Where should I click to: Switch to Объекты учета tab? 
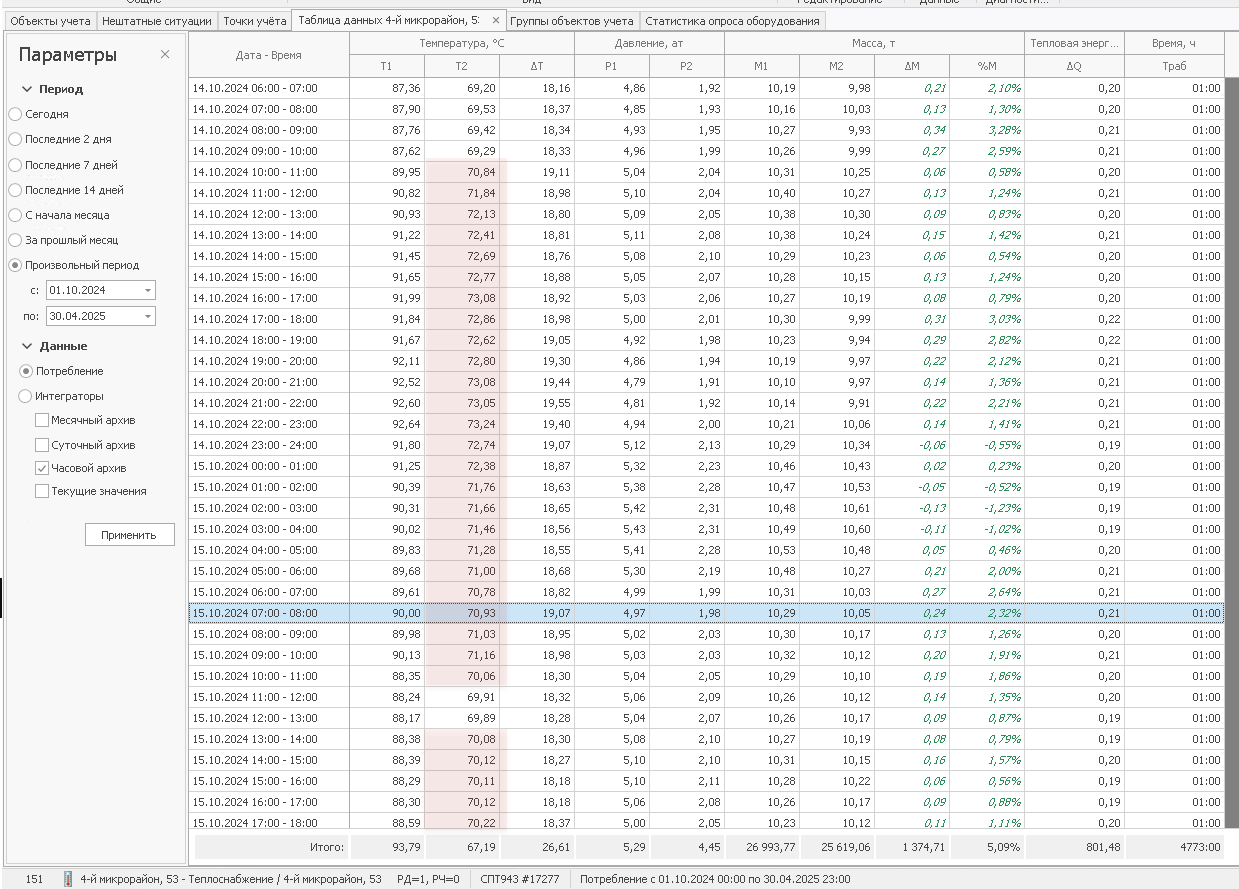pos(50,21)
